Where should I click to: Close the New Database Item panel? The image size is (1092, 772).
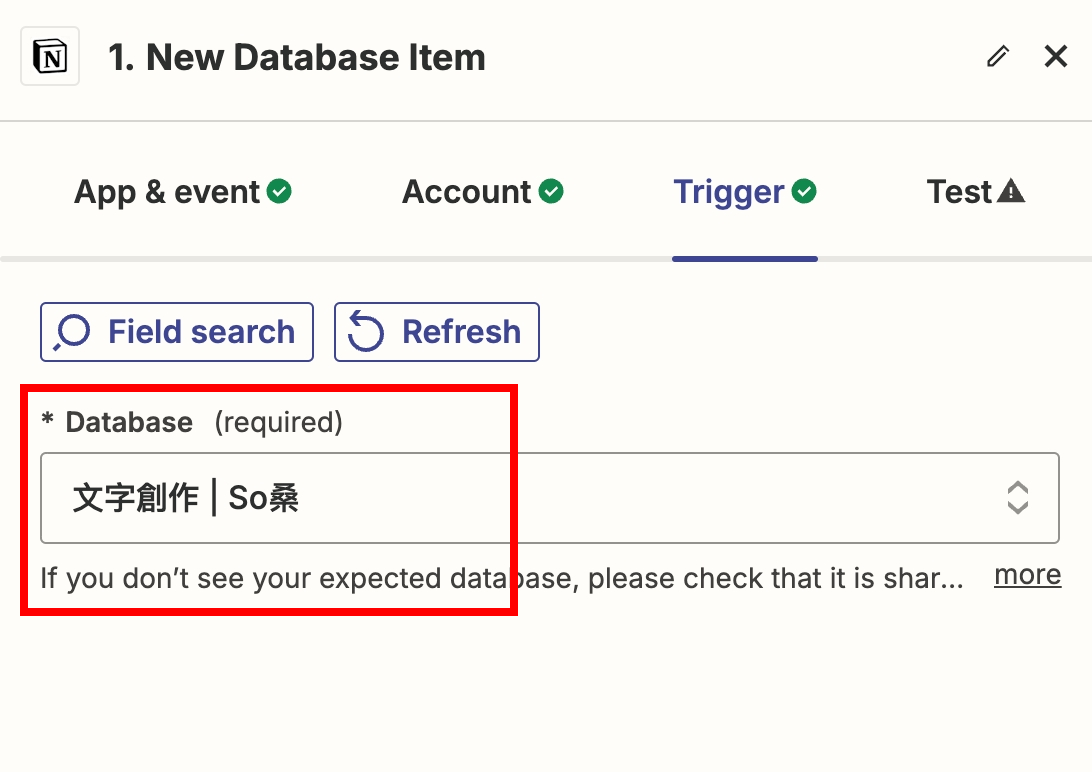(x=1056, y=57)
